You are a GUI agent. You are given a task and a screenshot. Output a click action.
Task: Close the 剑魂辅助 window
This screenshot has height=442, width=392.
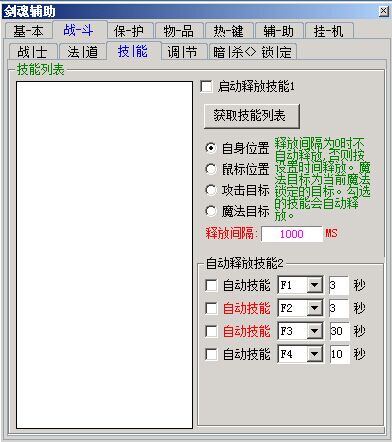click(384, 12)
